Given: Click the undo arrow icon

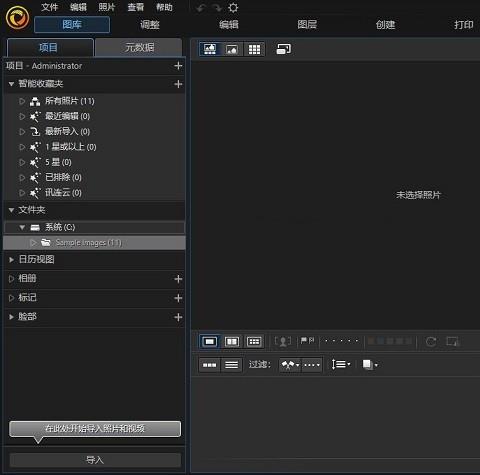Looking at the screenshot, I should tap(201, 8).
